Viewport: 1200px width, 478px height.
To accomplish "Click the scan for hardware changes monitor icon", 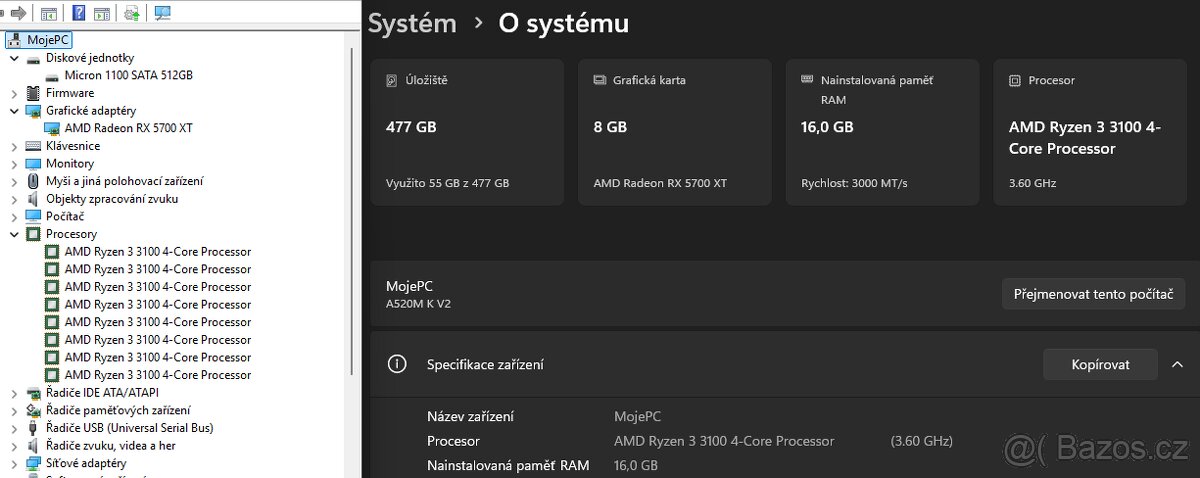I will tap(162, 13).
